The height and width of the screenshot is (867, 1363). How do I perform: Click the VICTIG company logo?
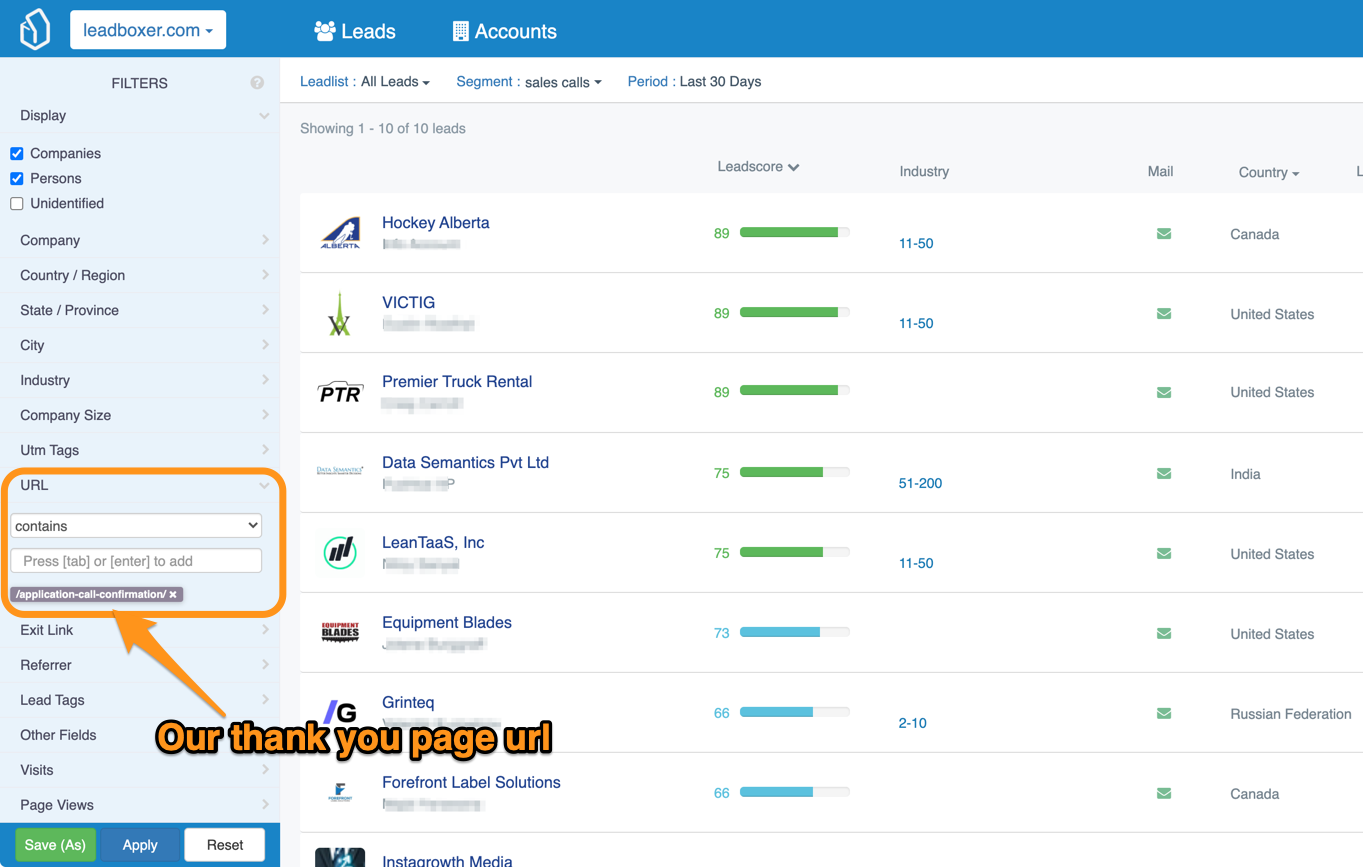[x=340, y=313]
